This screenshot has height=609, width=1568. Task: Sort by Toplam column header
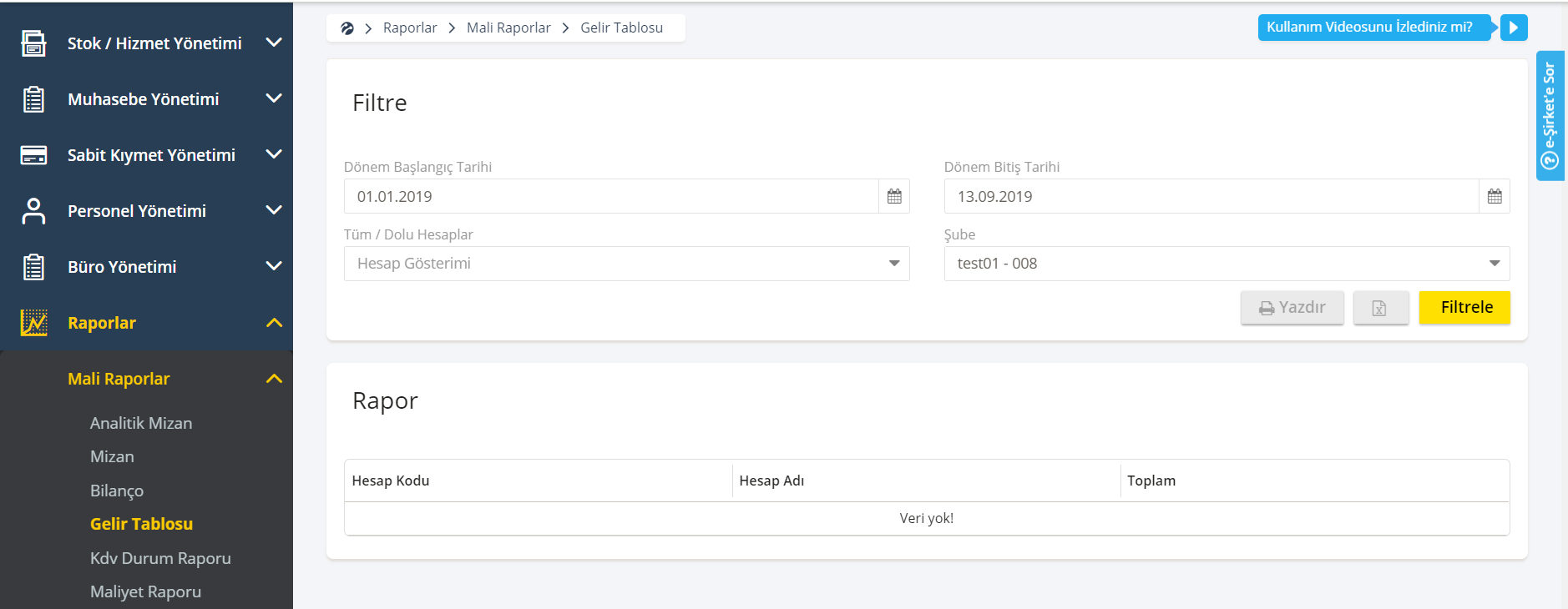1151,481
